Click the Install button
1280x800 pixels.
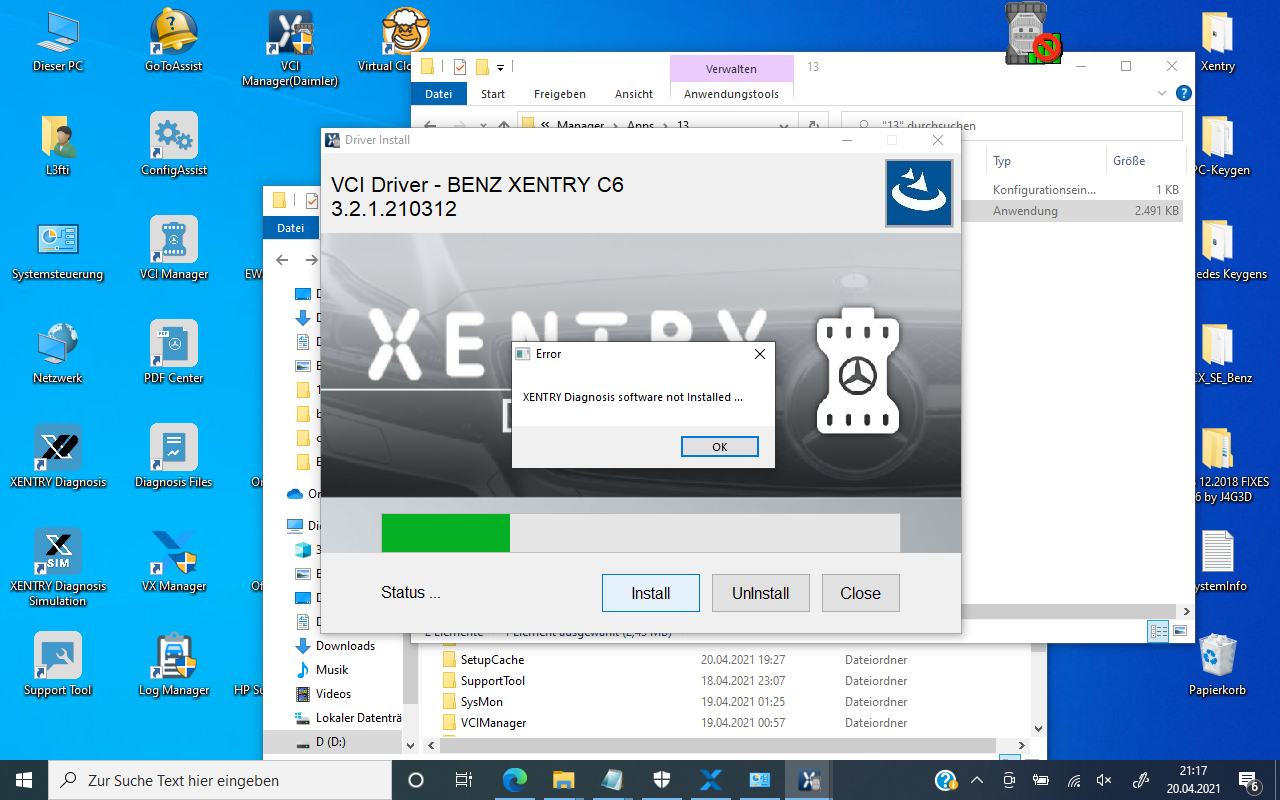pos(650,593)
